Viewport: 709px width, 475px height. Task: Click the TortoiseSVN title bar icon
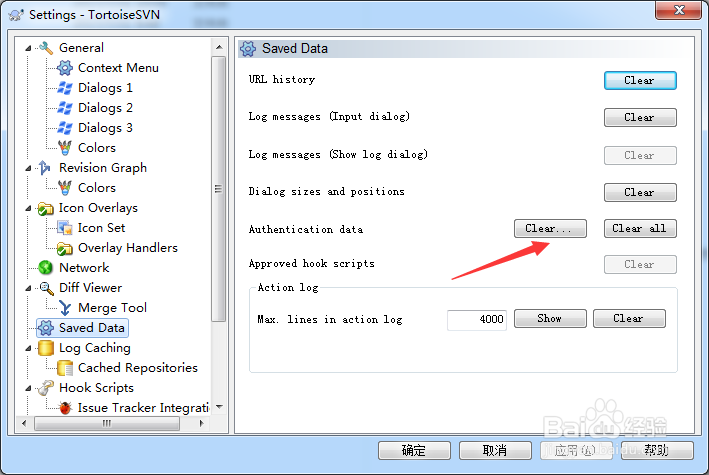(16, 15)
